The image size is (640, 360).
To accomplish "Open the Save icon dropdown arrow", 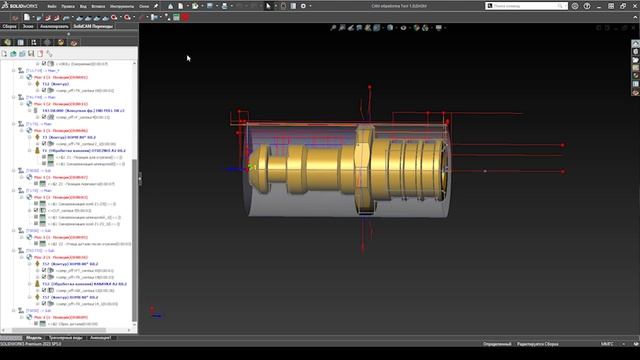I will (x=216, y=6).
